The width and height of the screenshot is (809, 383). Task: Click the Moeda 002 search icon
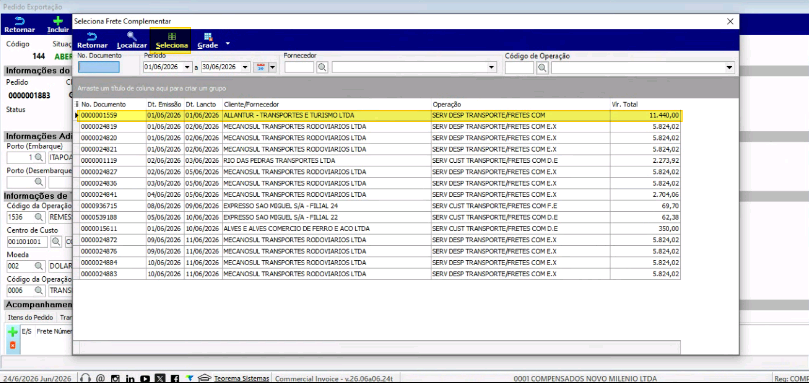point(39,266)
